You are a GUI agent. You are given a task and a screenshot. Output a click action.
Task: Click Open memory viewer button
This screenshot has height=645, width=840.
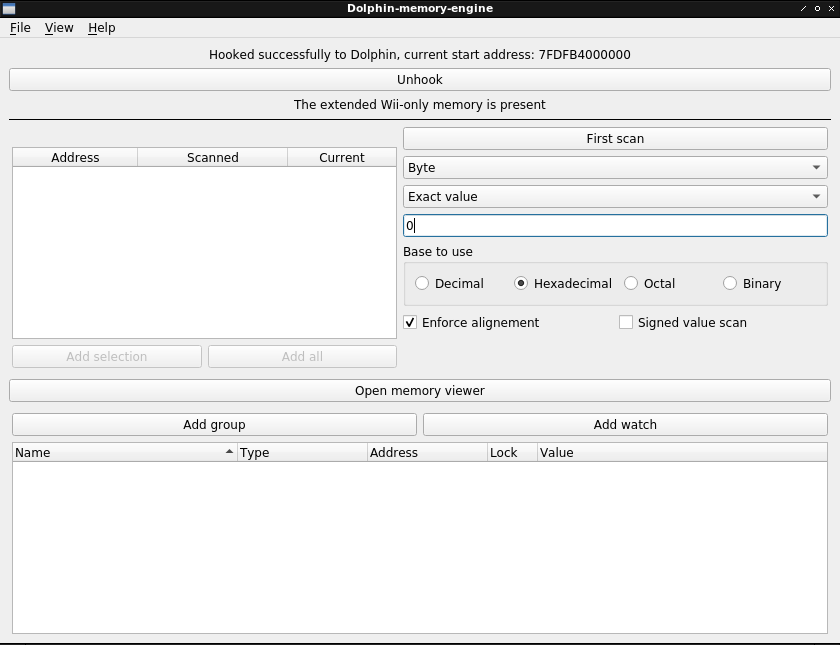(x=420, y=391)
